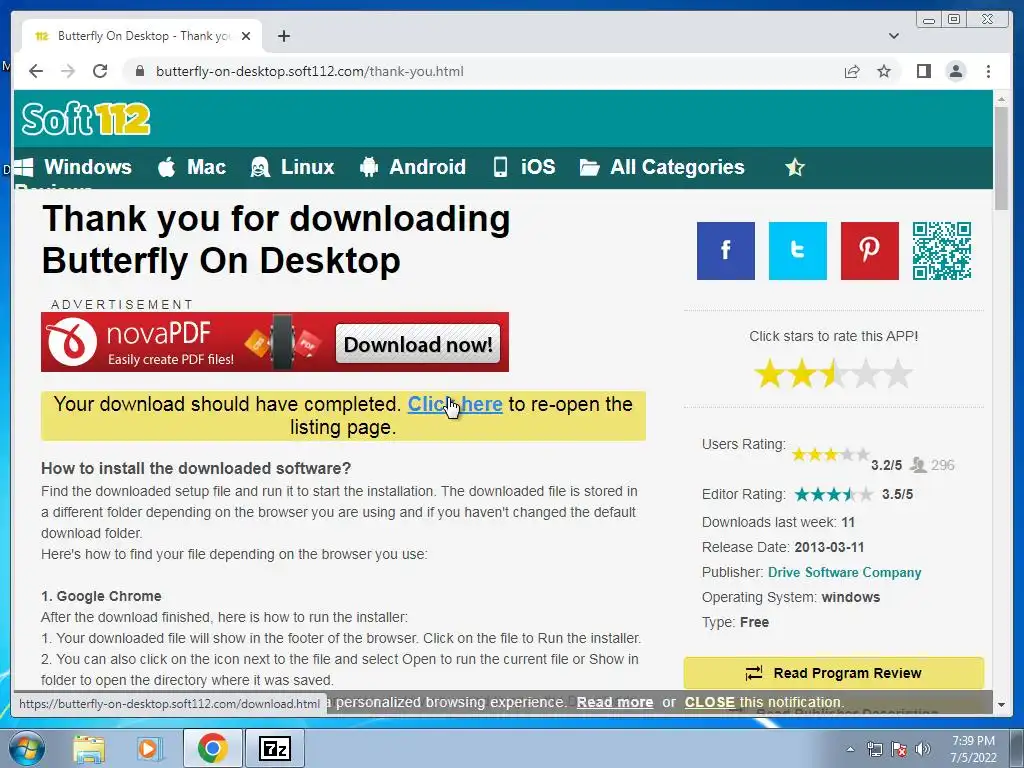Click the padlock site info icon
Screen dimensions: 1024x768
pyautogui.click(x=139, y=71)
